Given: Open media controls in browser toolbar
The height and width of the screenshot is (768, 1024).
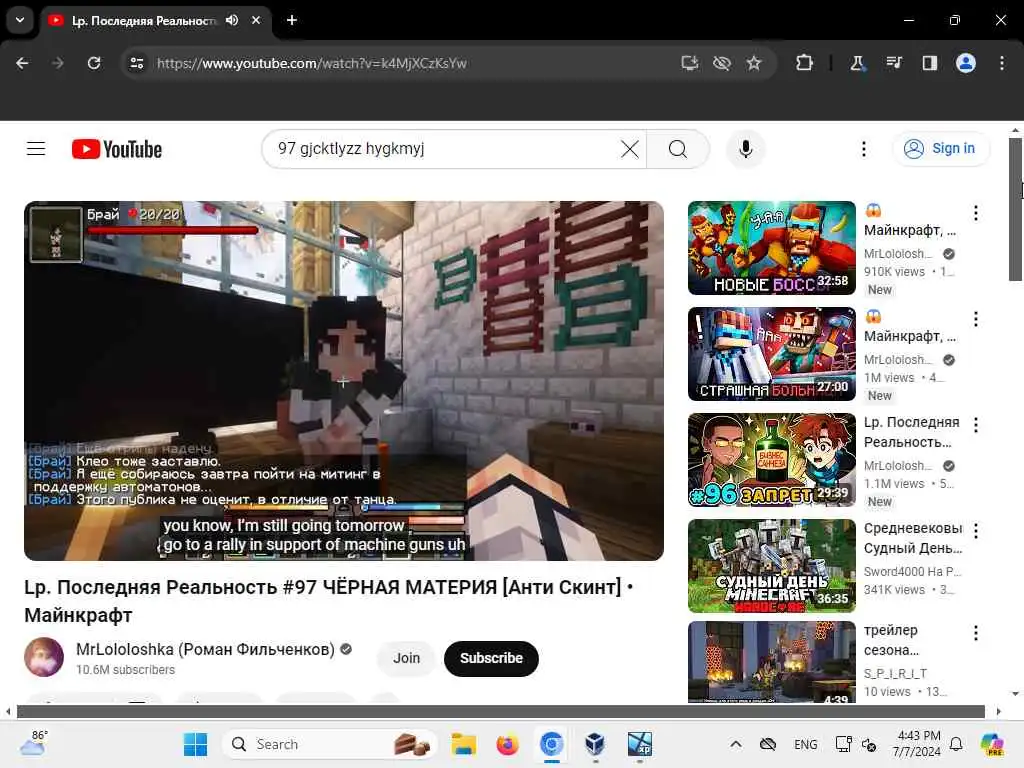Looking at the screenshot, I should (x=893, y=63).
